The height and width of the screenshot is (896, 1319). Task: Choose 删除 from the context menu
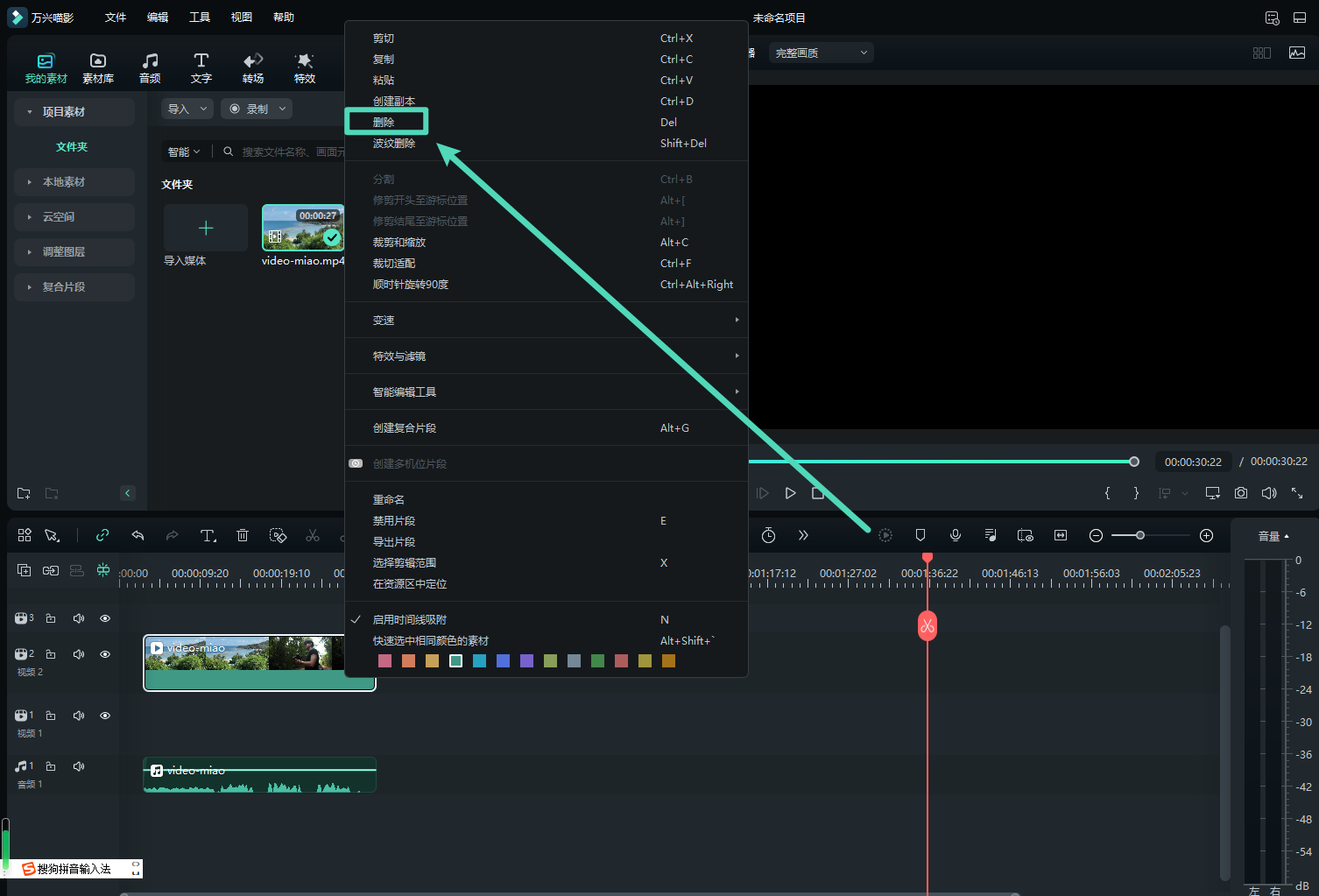(x=384, y=123)
